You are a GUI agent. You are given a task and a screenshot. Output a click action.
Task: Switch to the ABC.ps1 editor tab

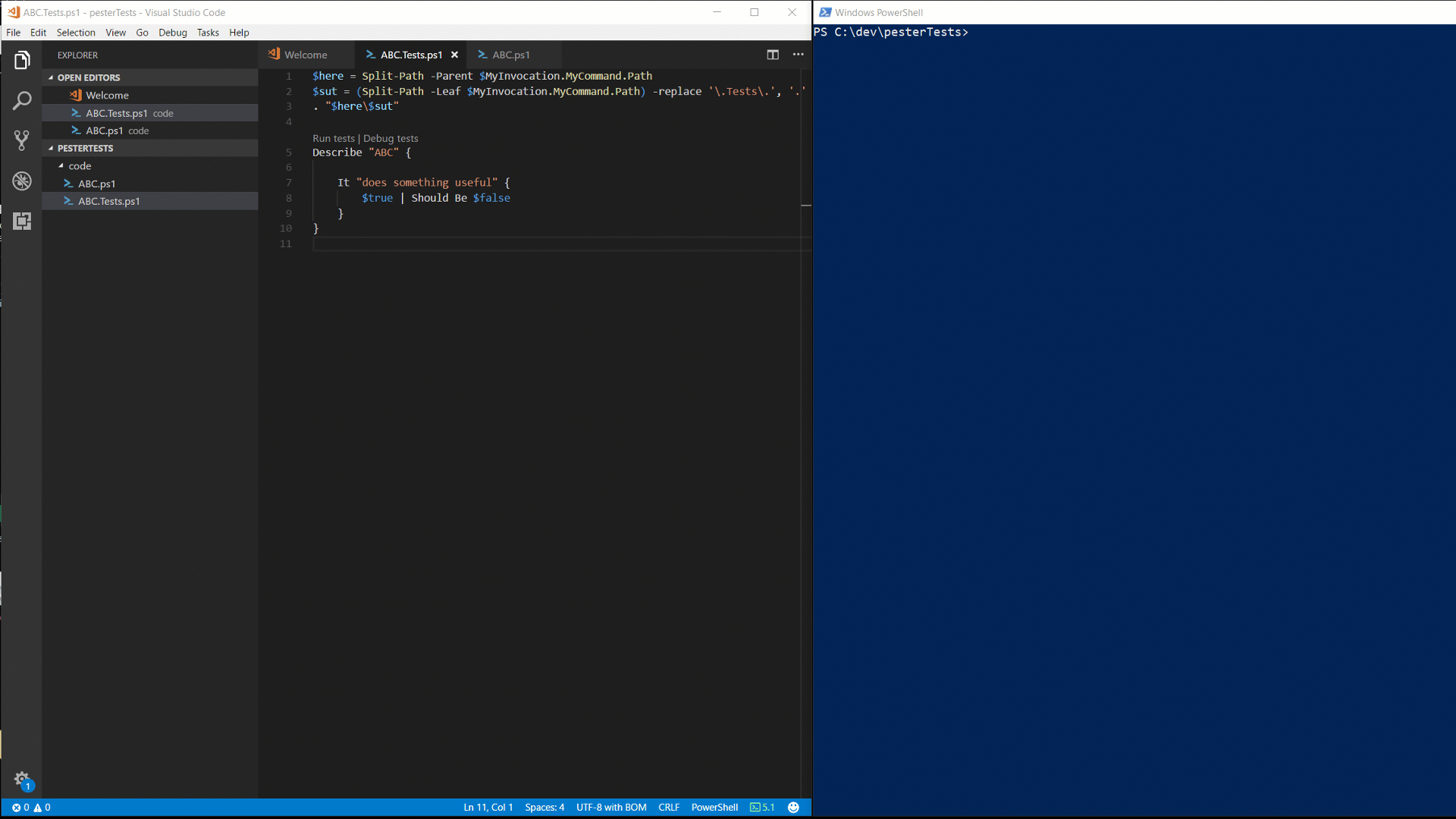(510, 55)
